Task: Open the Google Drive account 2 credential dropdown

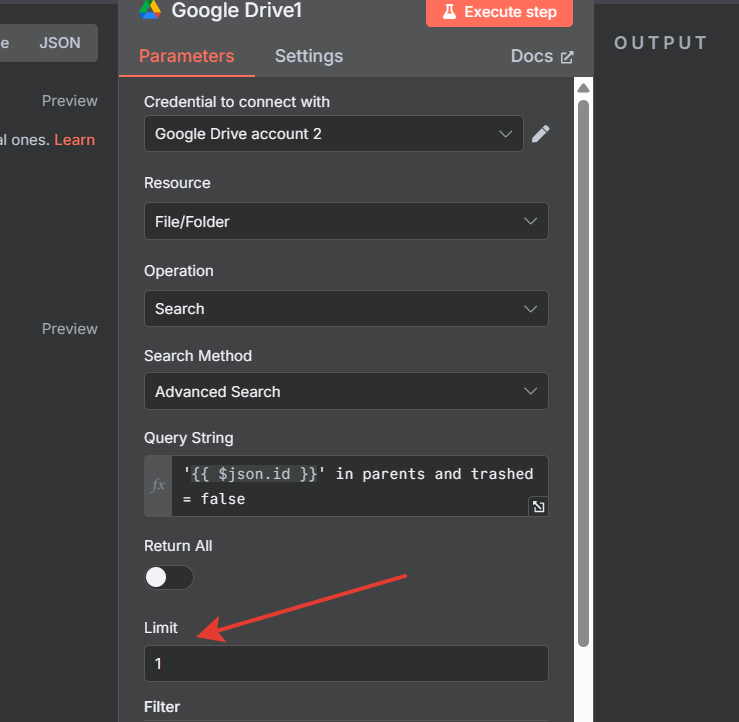Action: click(x=334, y=134)
